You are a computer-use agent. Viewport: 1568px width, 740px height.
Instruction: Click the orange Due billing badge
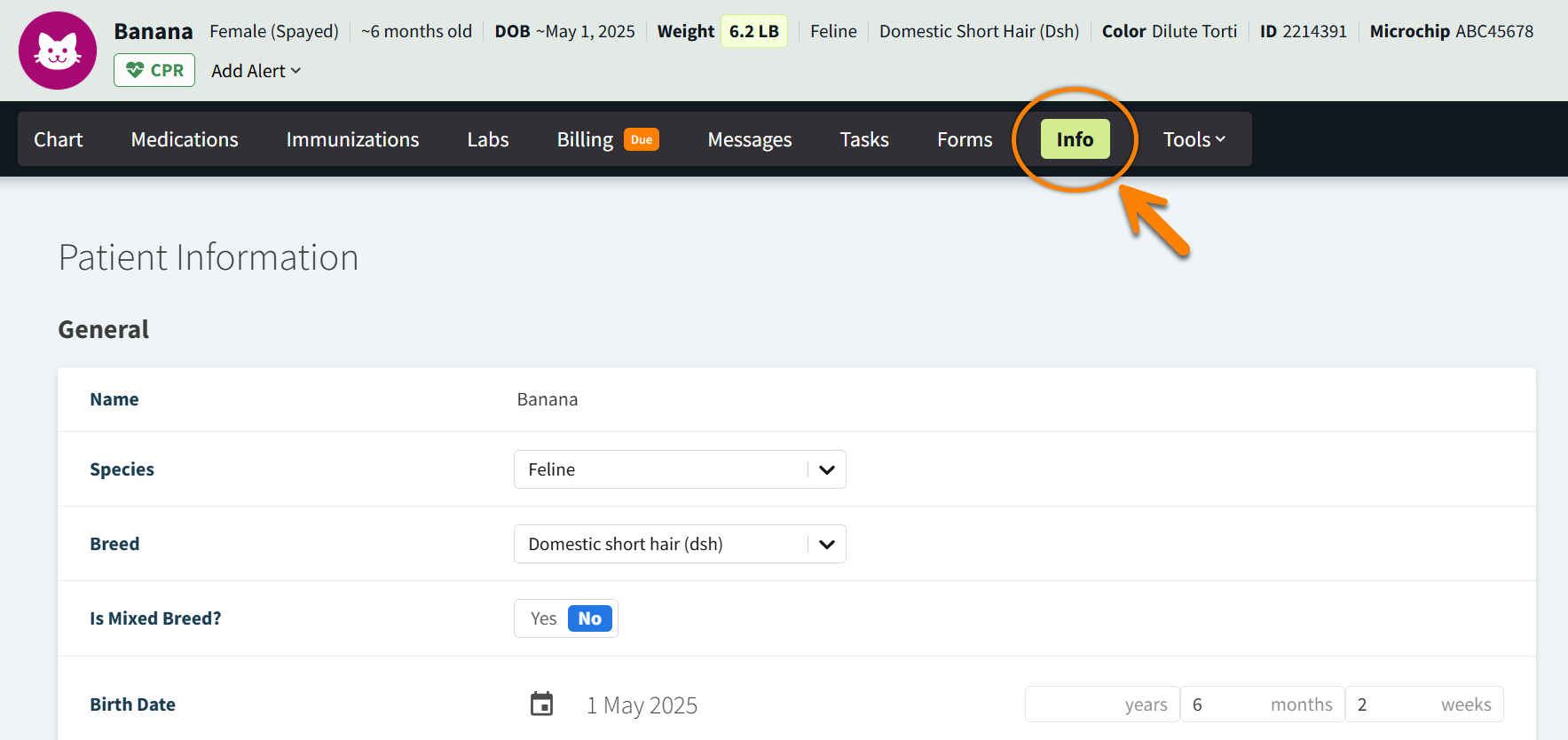click(x=641, y=140)
